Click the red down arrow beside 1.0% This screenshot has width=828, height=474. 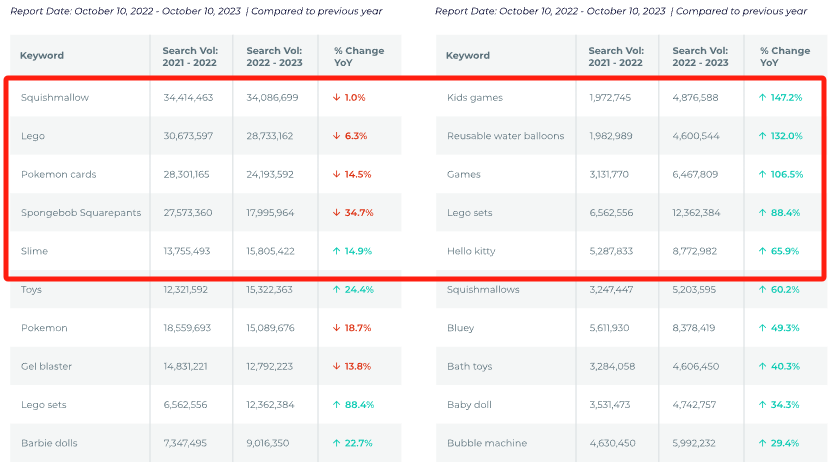(x=336, y=98)
